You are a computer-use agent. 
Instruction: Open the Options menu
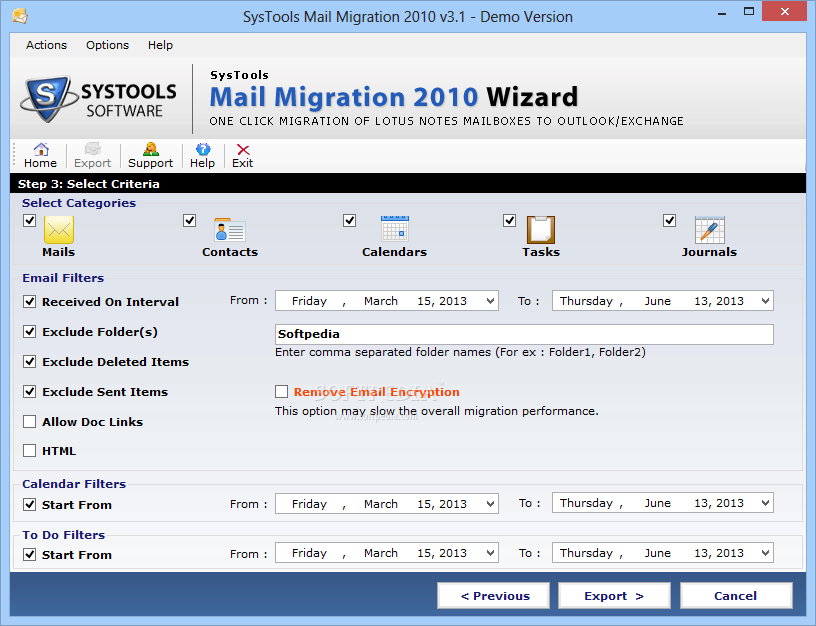[x=107, y=45]
